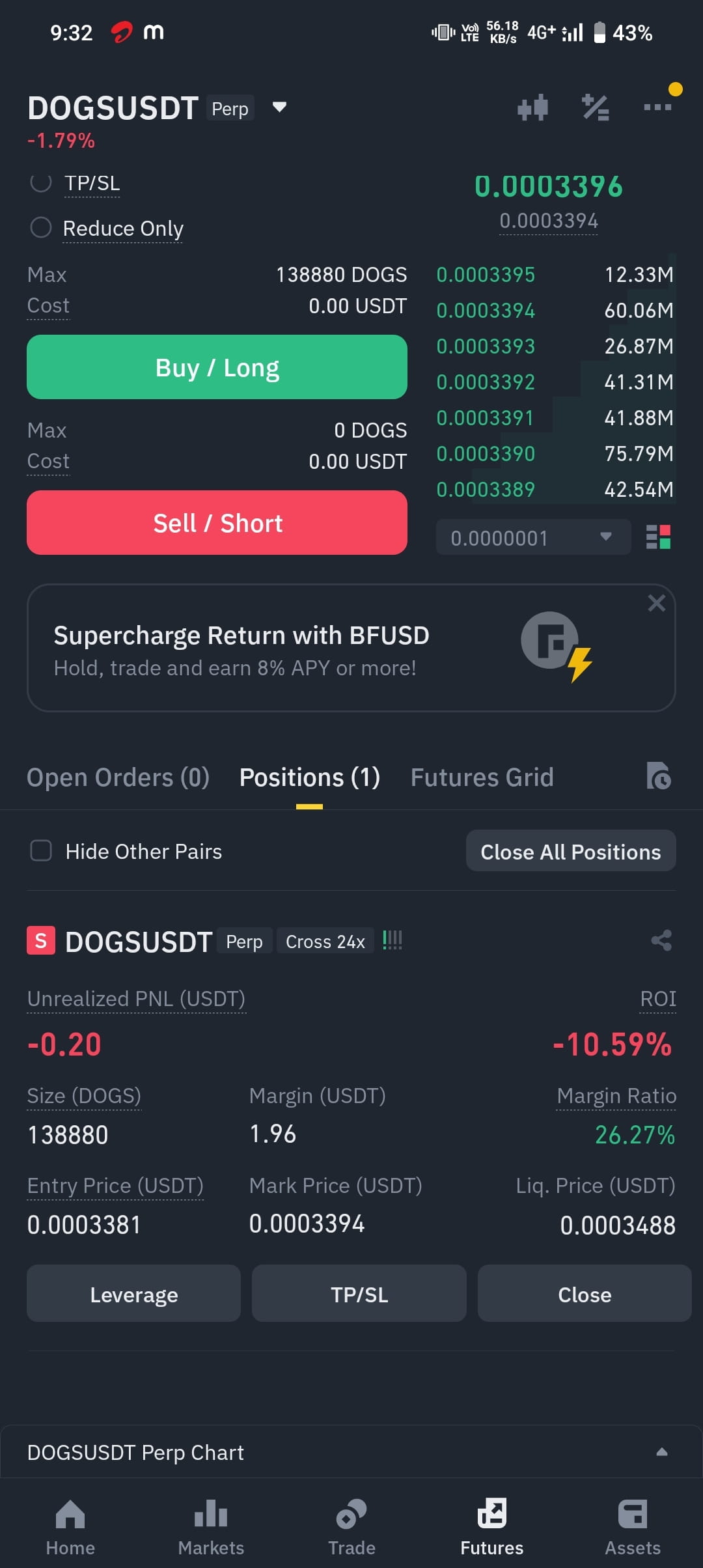Image resolution: width=703 pixels, height=1568 pixels.
Task: Check the Hide Other Pairs box
Action: (41, 850)
